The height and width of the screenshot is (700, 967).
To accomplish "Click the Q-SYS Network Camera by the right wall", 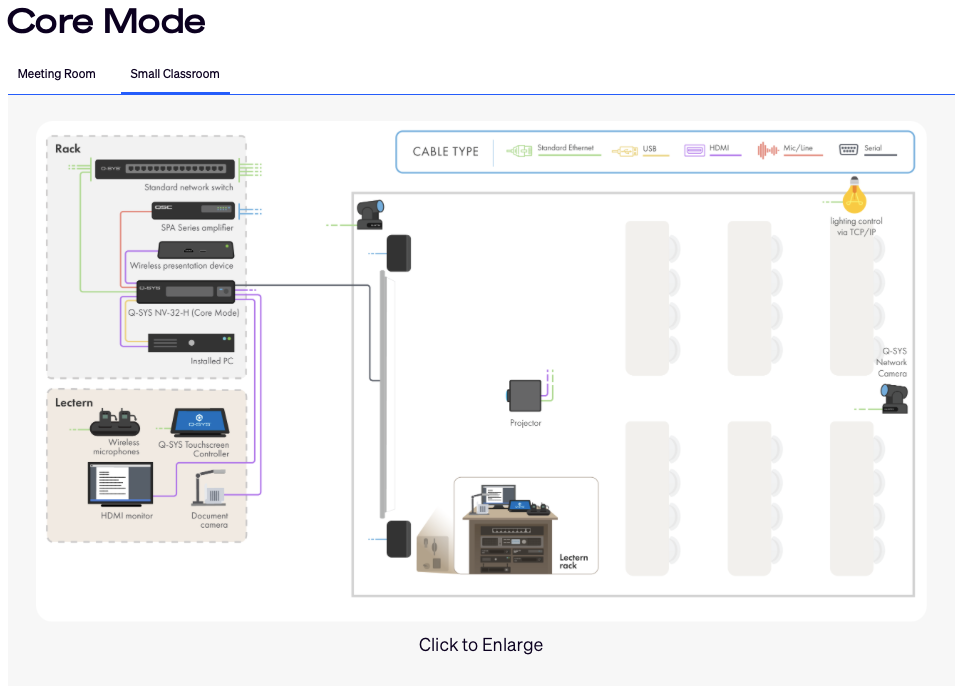I will pyautogui.click(x=894, y=399).
